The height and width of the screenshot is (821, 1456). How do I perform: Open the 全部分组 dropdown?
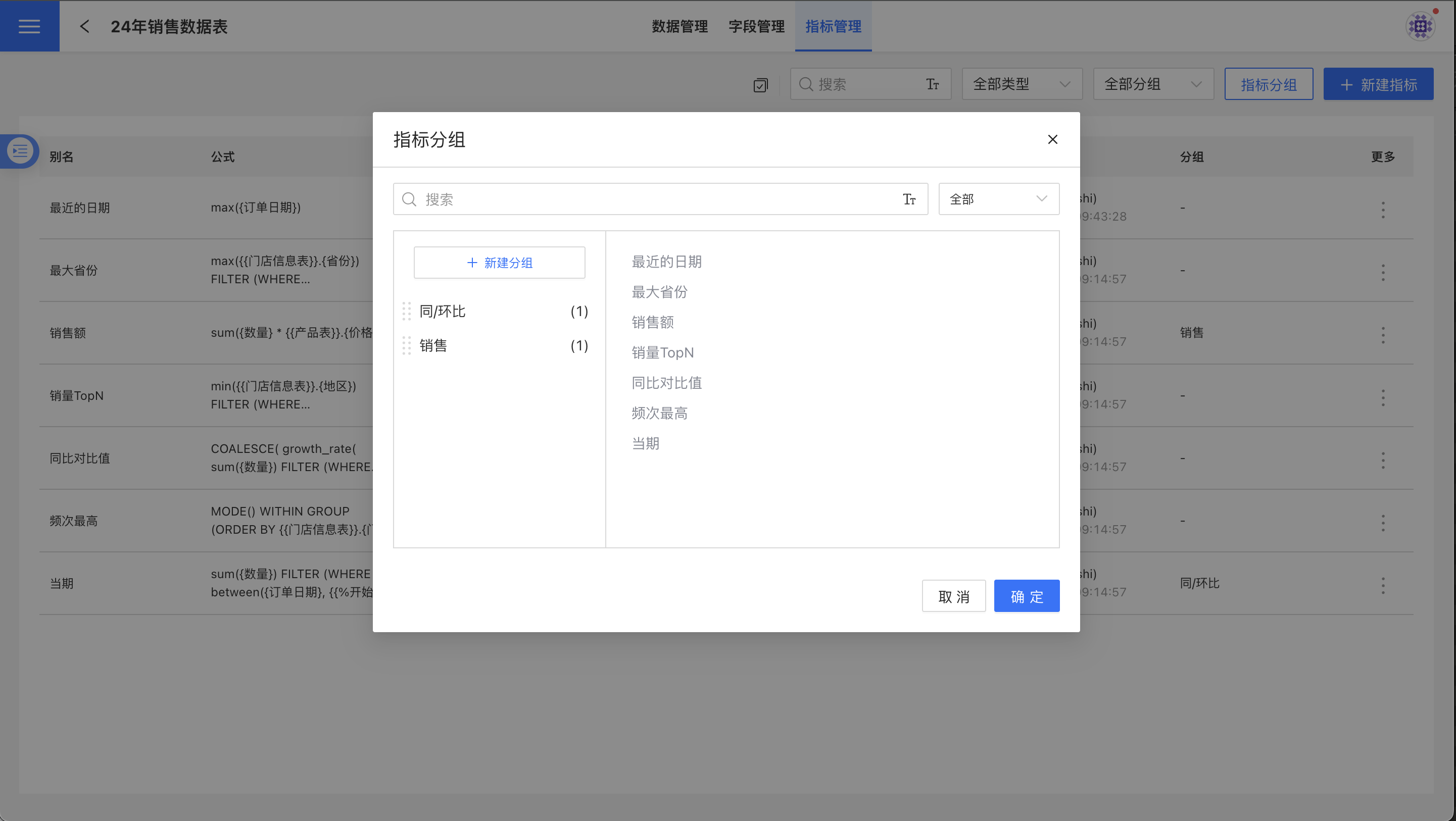(x=1152, y=84)
